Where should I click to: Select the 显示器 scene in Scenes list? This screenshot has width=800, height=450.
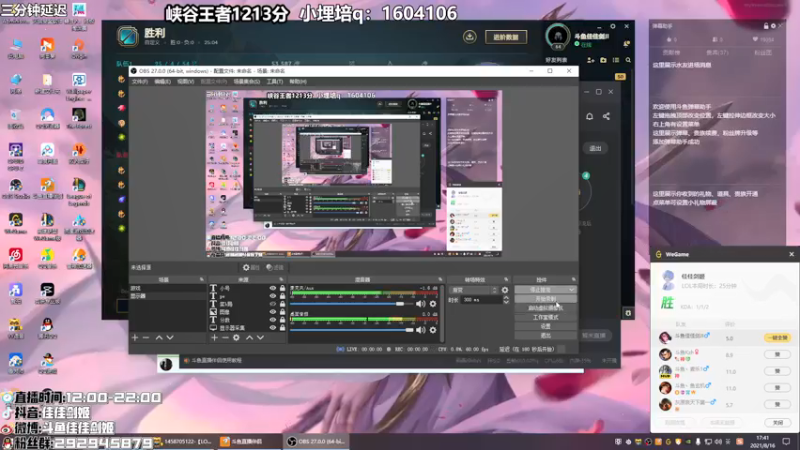coord(167,296)
